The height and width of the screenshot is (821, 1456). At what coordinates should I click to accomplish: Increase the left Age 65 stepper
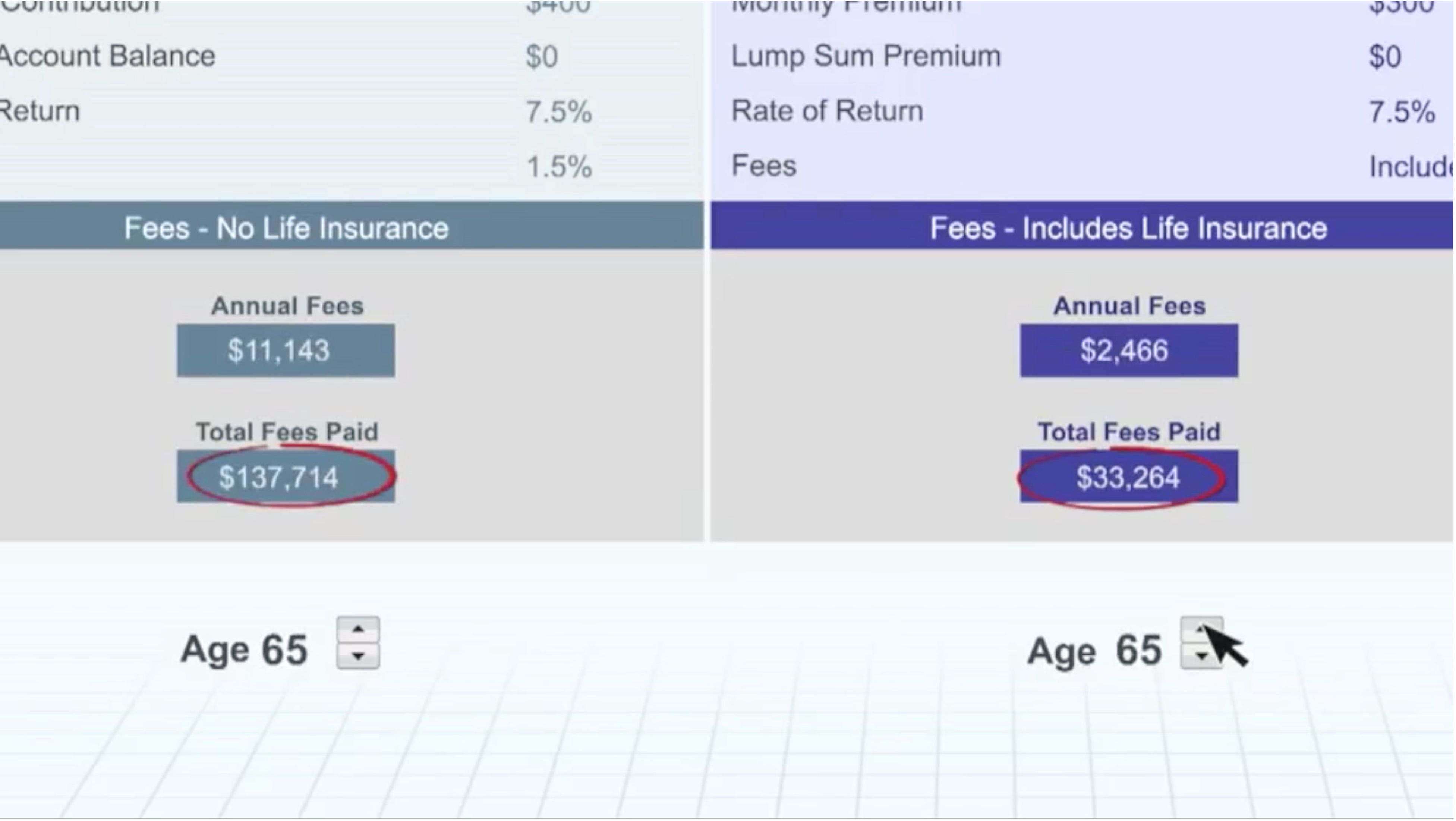(x=358, y=630)
